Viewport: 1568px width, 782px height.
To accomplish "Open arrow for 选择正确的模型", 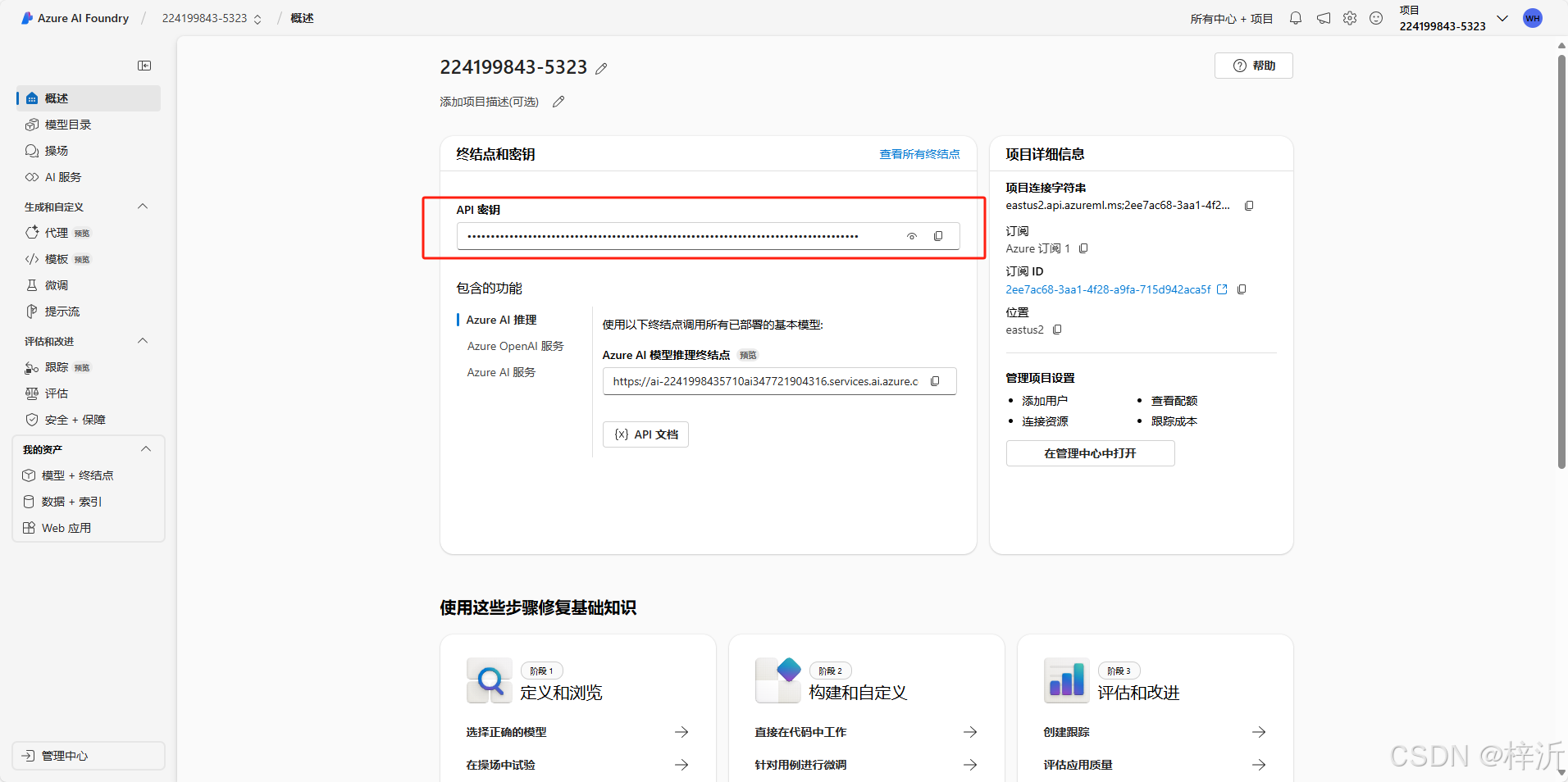I will pos(681,732).
